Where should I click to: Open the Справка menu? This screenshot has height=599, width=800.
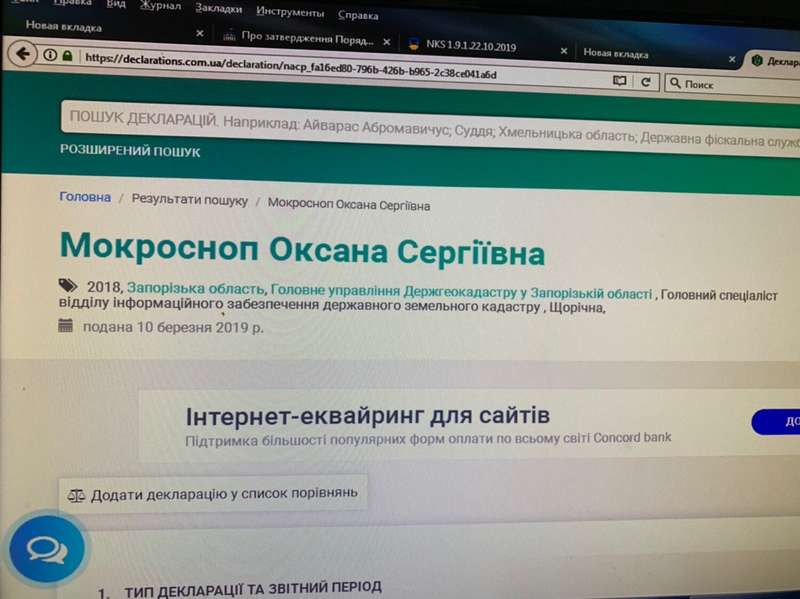358,15
